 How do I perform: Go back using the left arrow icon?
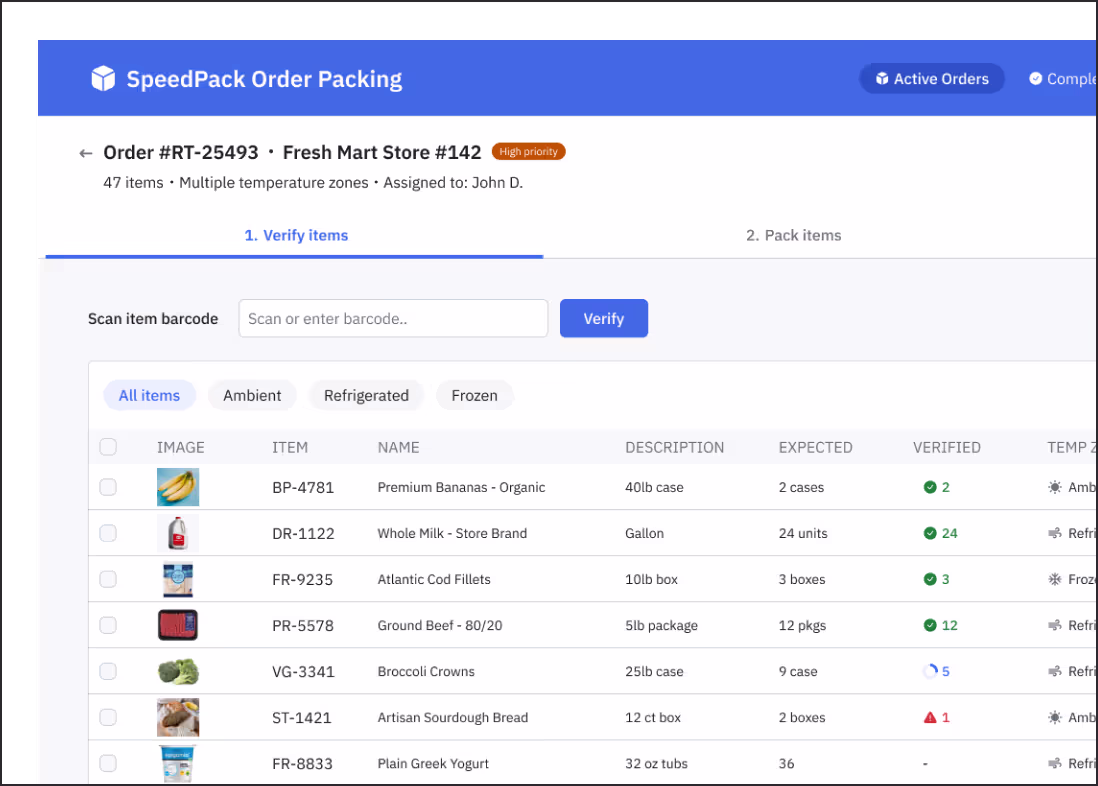point(86,153)
